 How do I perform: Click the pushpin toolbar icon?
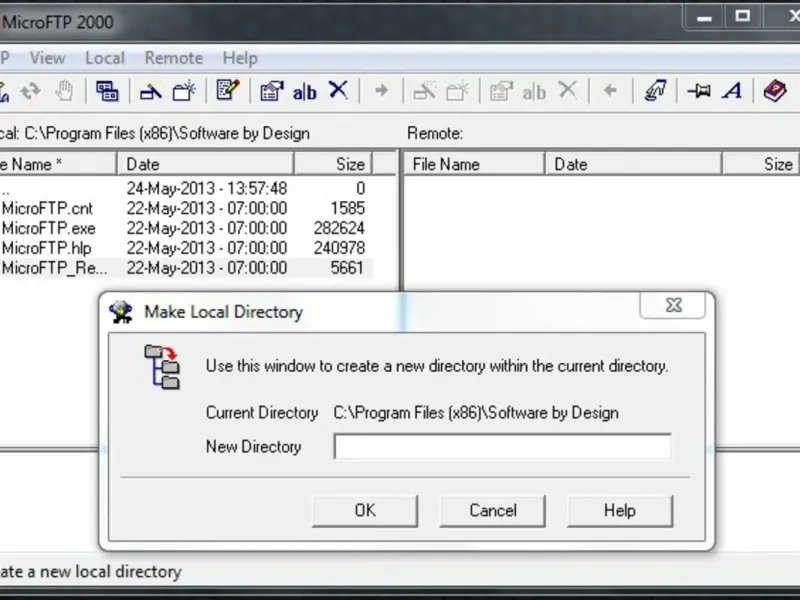point(699,91)
